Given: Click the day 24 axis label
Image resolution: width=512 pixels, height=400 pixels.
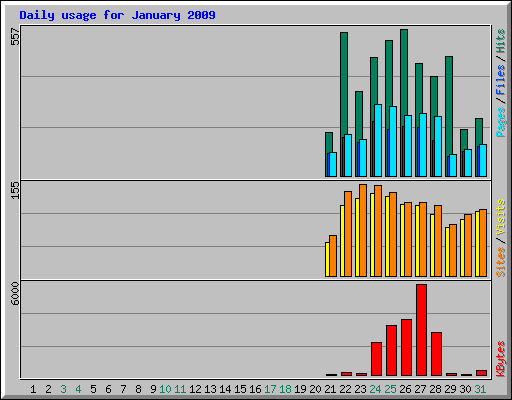Looking at the screenshot, I should 375,389.
